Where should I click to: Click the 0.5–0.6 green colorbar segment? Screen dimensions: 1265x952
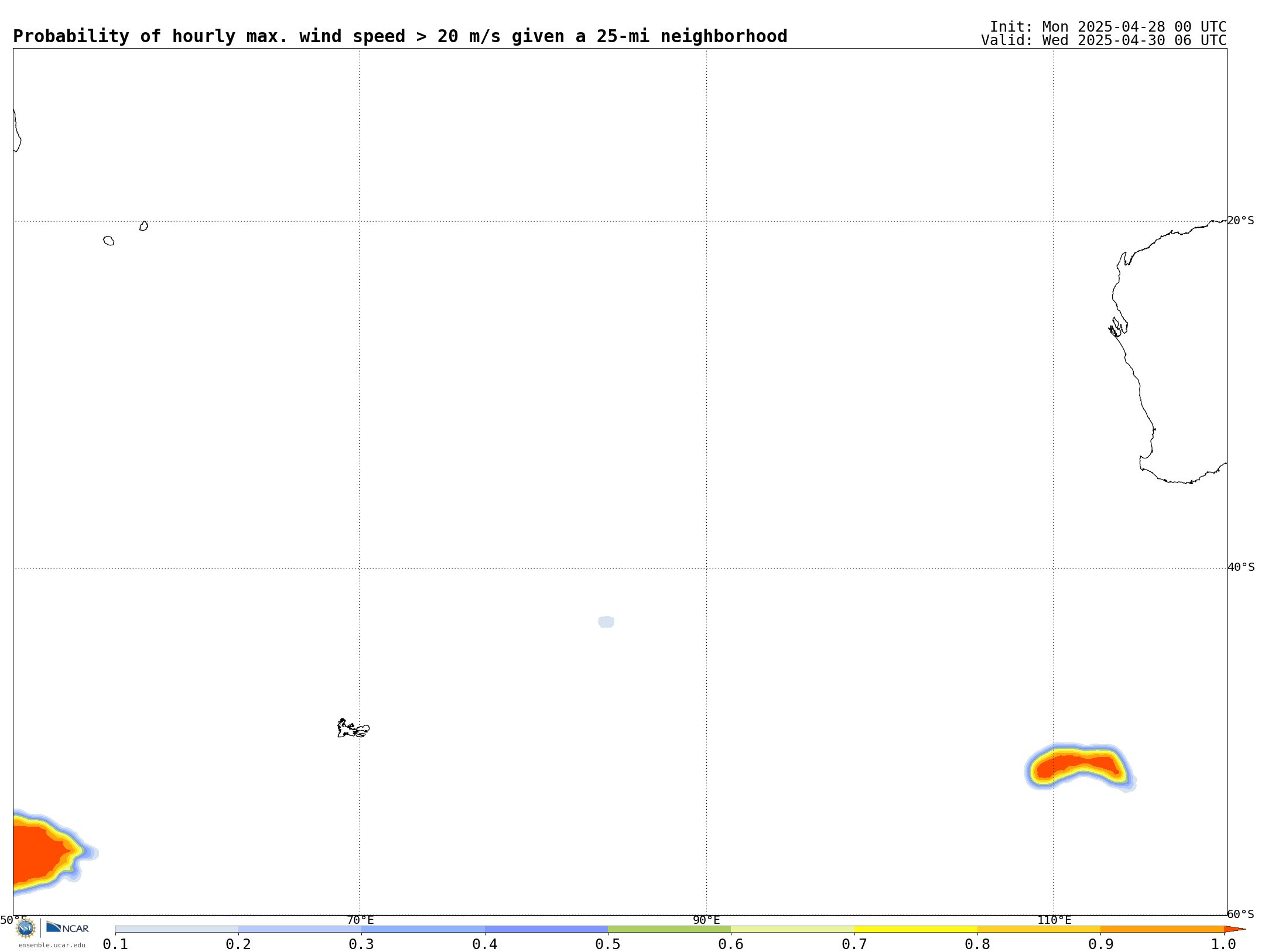coord(669,929)
